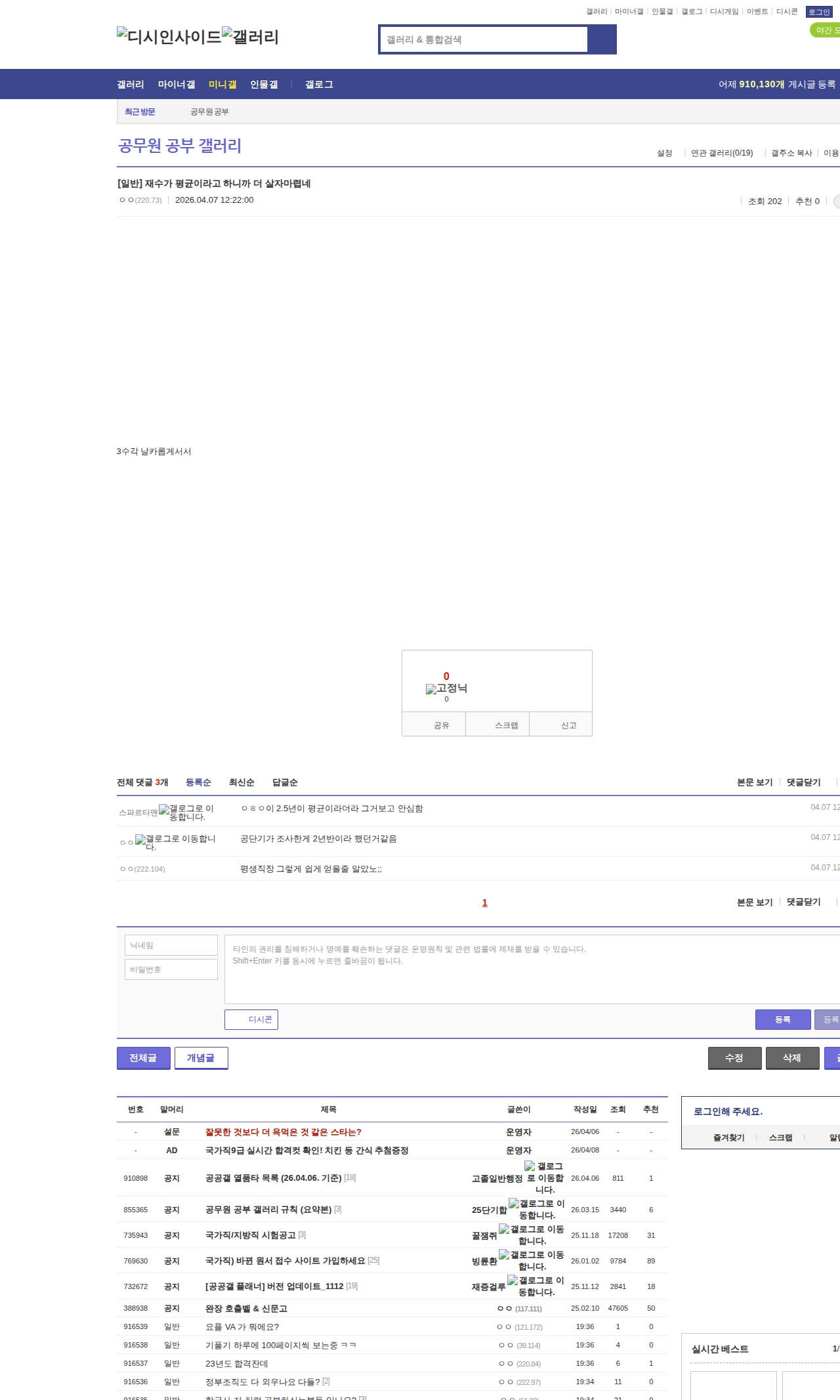840x1400 pixels.
Task: Sort comments by 답글순
Action: [x=285, y=782]
